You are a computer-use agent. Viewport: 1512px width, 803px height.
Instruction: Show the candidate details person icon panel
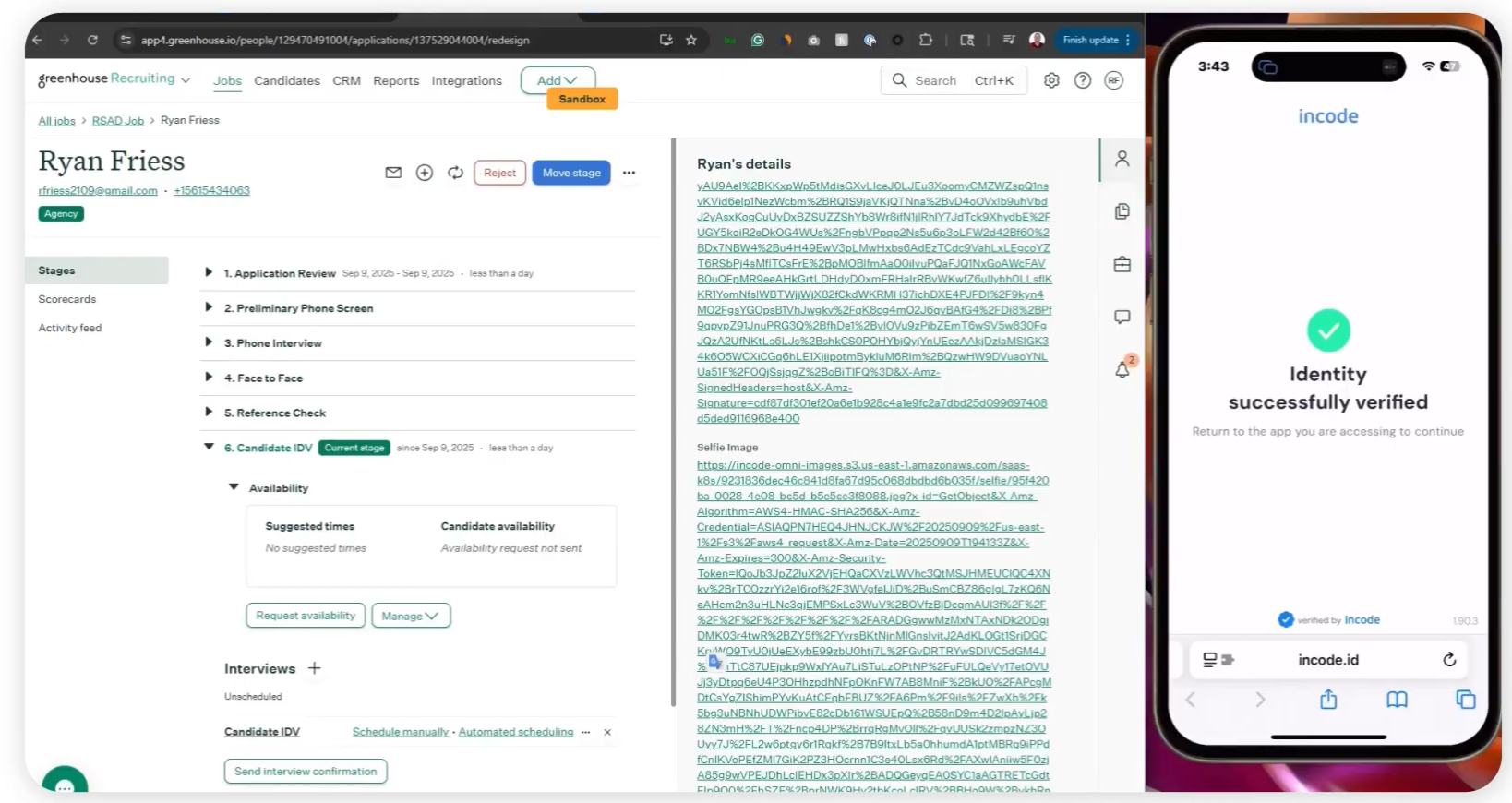point(1122,159)
